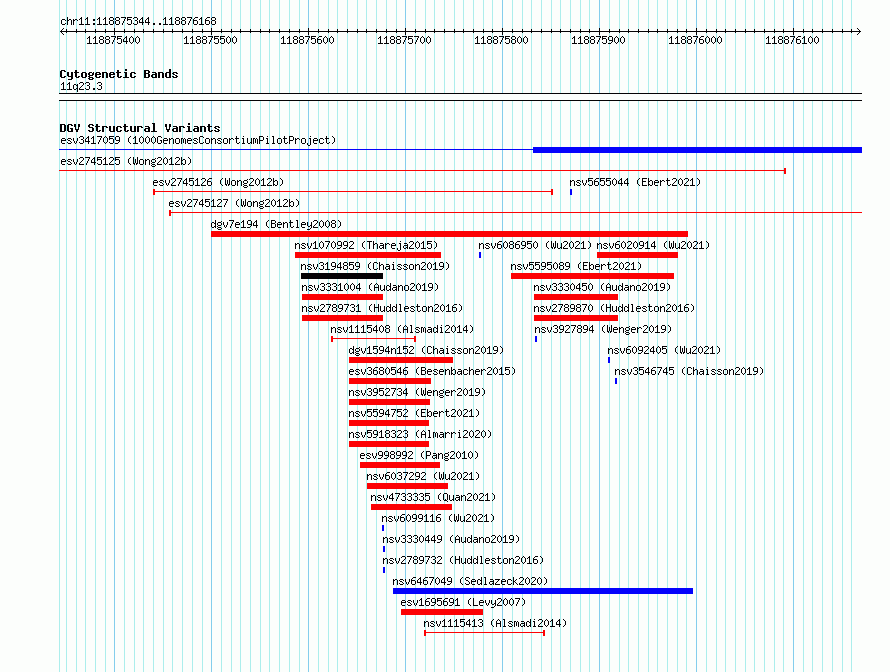Click ruler position 118875400

(113, 40)
